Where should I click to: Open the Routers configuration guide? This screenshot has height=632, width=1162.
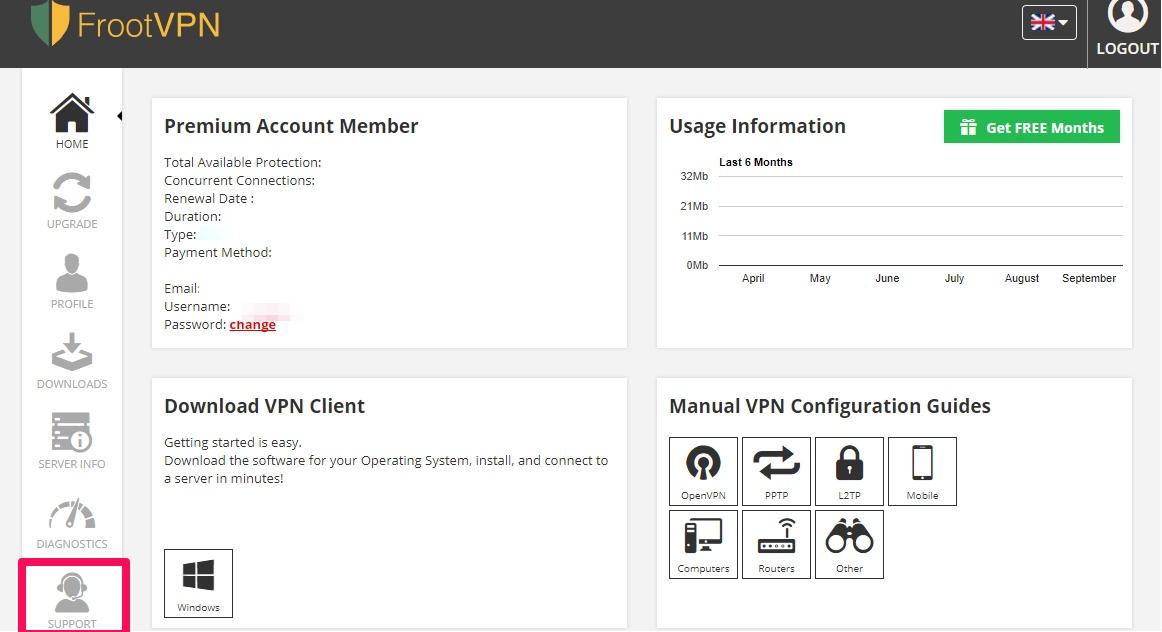click(x=776, y=544)
